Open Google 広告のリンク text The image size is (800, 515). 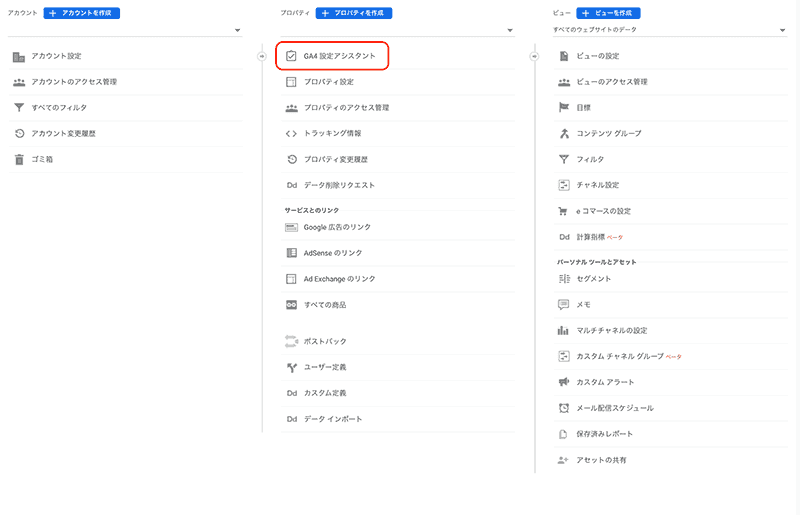coord(337,227)
